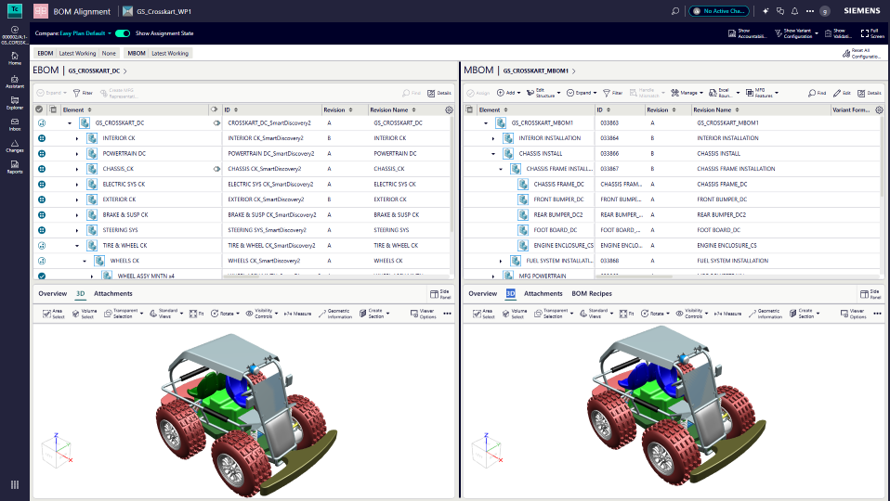Open EBOM table column settings gear
This screenshot has height=501, width=890.
(449, 110)
